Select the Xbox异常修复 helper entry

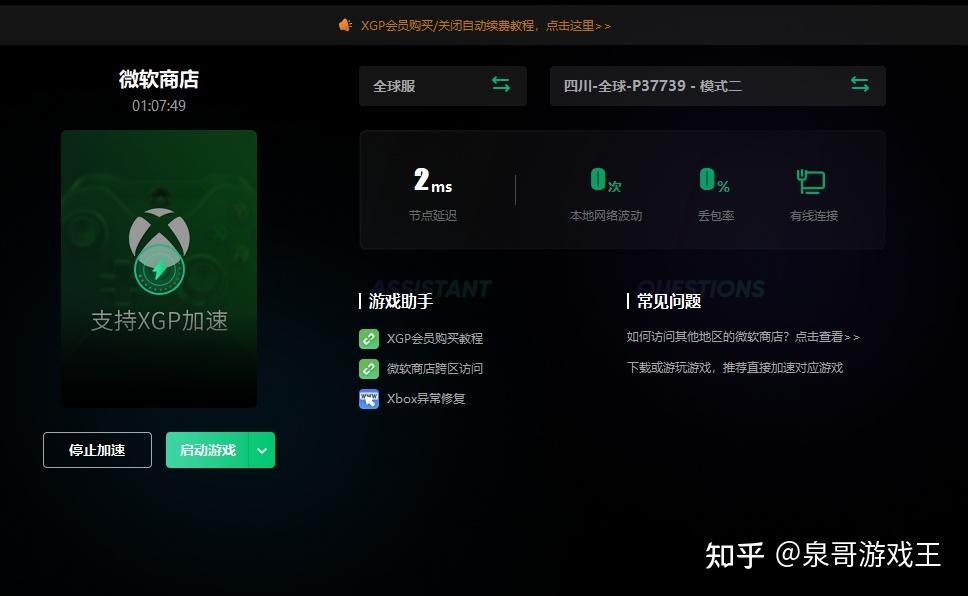tap(428, 398)
